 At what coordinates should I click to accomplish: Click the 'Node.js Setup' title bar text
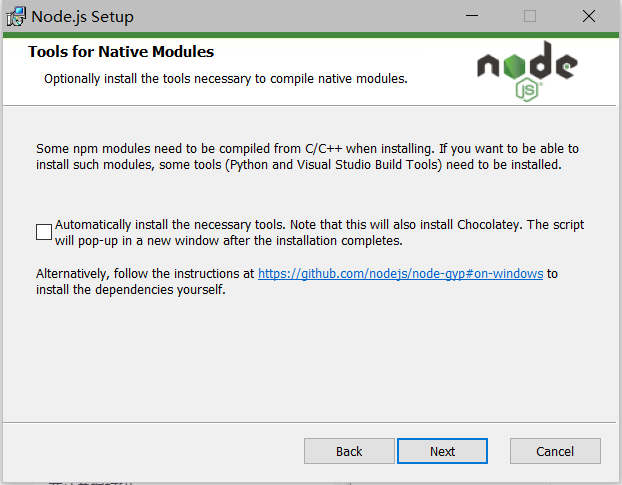click(82, 16)
